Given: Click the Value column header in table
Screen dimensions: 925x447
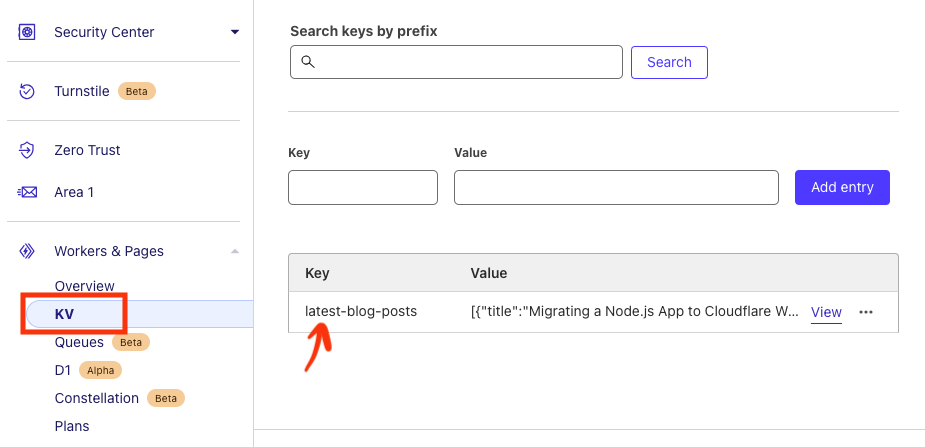Looking at the screenshot, I should (488, 273).
